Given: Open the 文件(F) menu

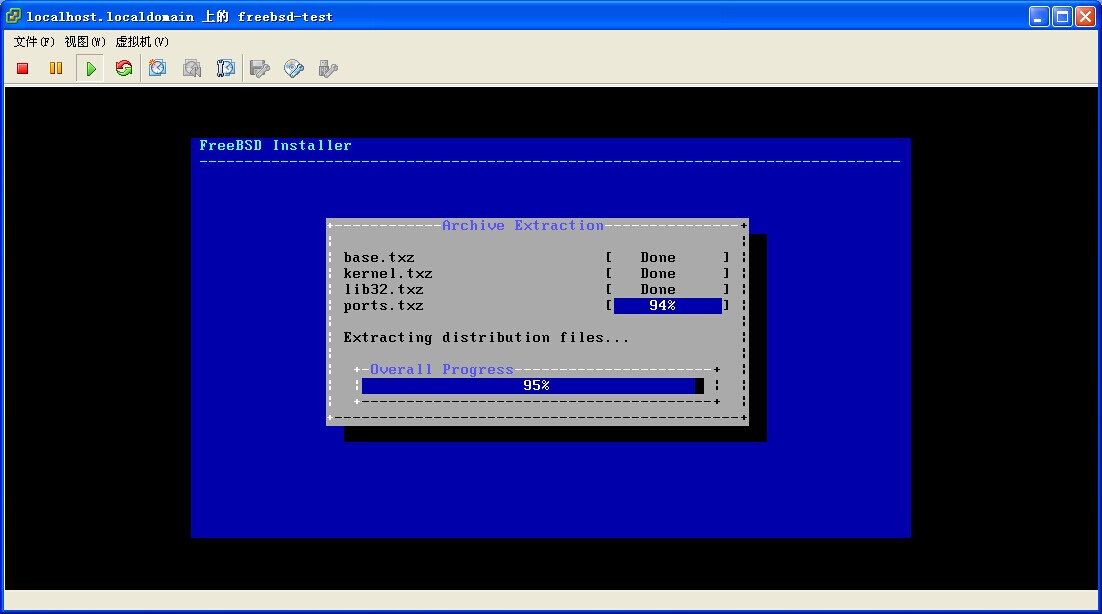Looking at the screenshot, I should pyautogui.click(x=34, y=42).
